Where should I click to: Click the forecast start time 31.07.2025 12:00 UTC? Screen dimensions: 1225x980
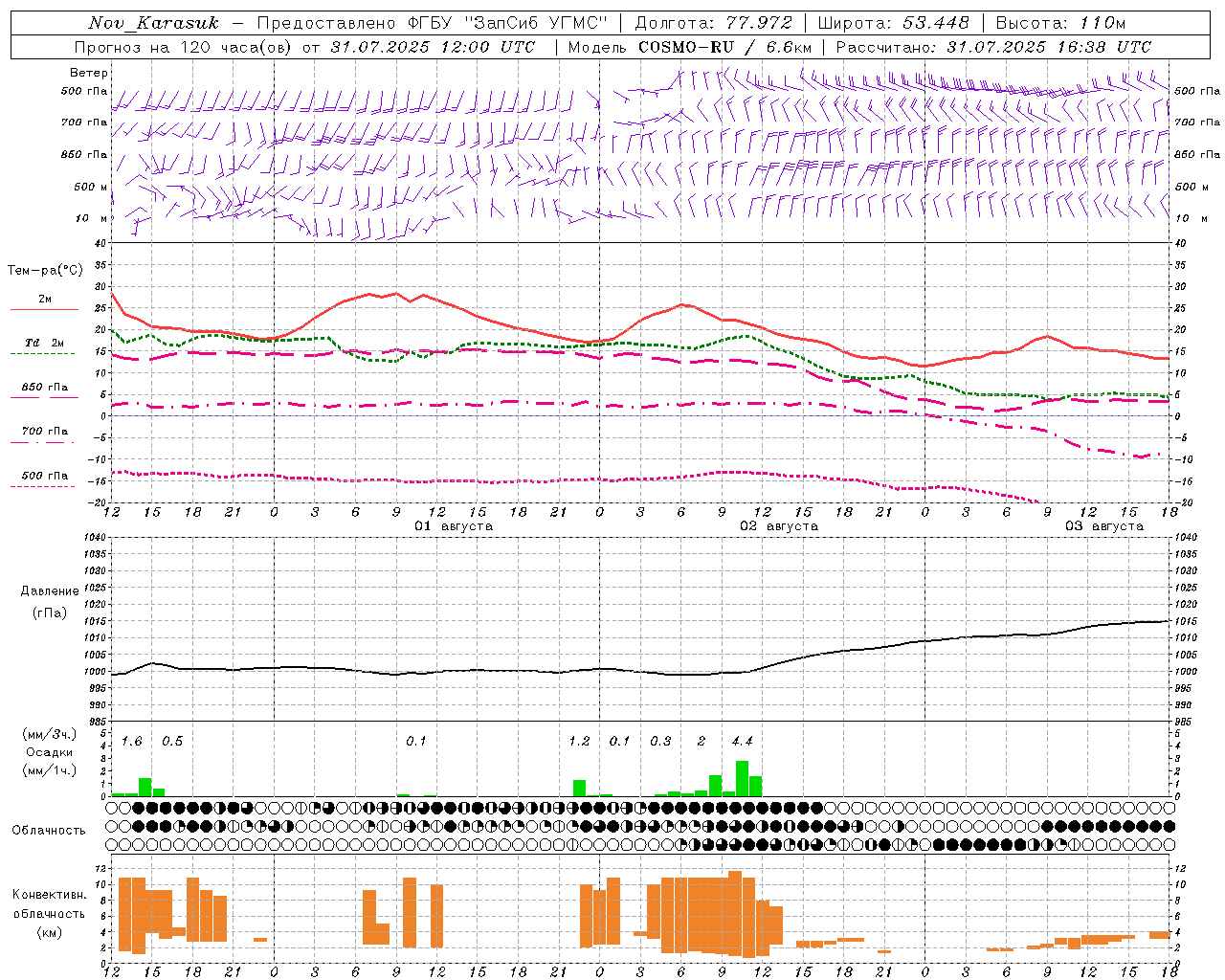434,47
